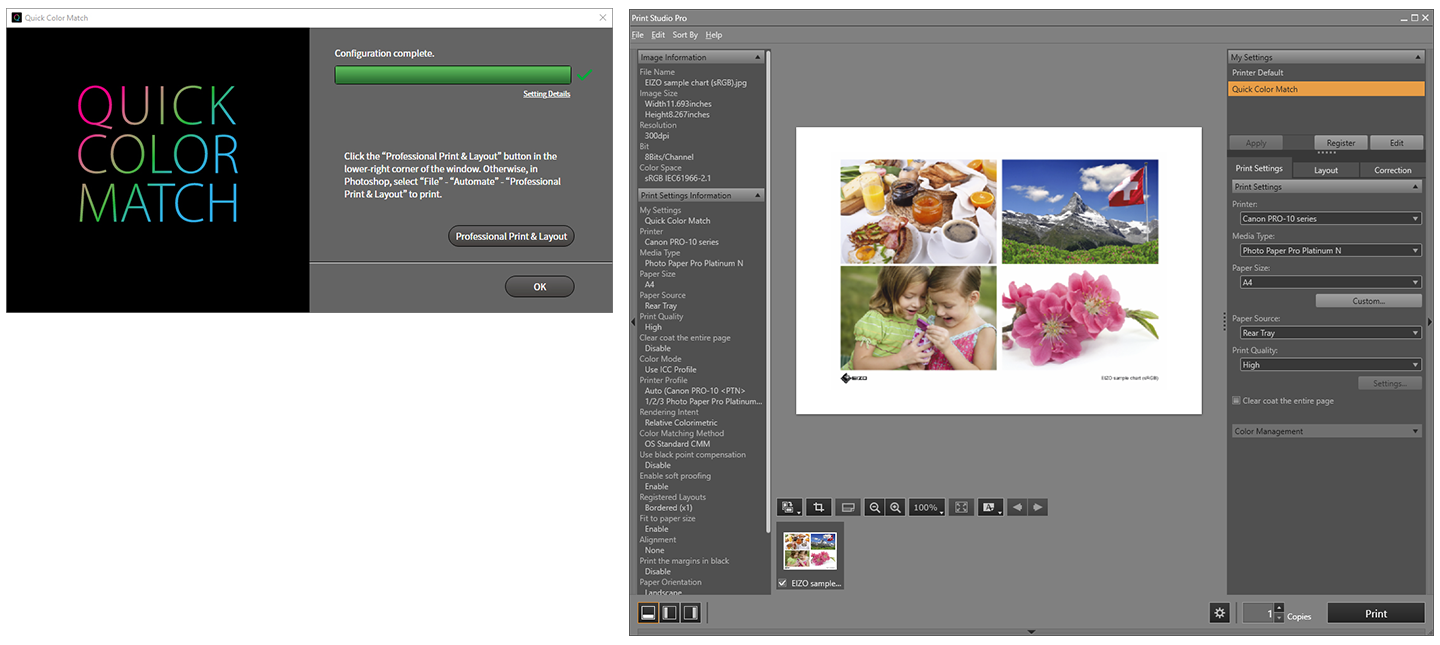Toggle the EIZO sample thumbnail checkbox
The height and width of the screenshot is (645, 1440).
point(783,582)
